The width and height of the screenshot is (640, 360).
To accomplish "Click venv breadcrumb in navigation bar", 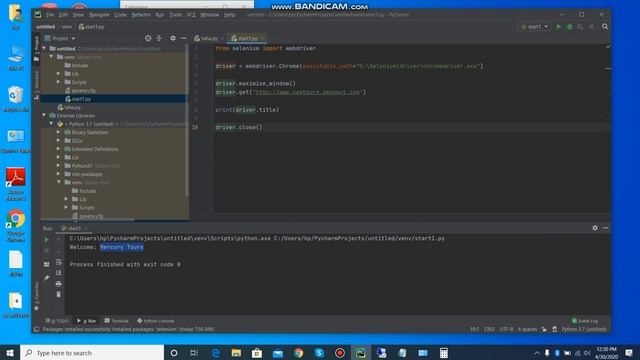I will click(x=67, y=27).
